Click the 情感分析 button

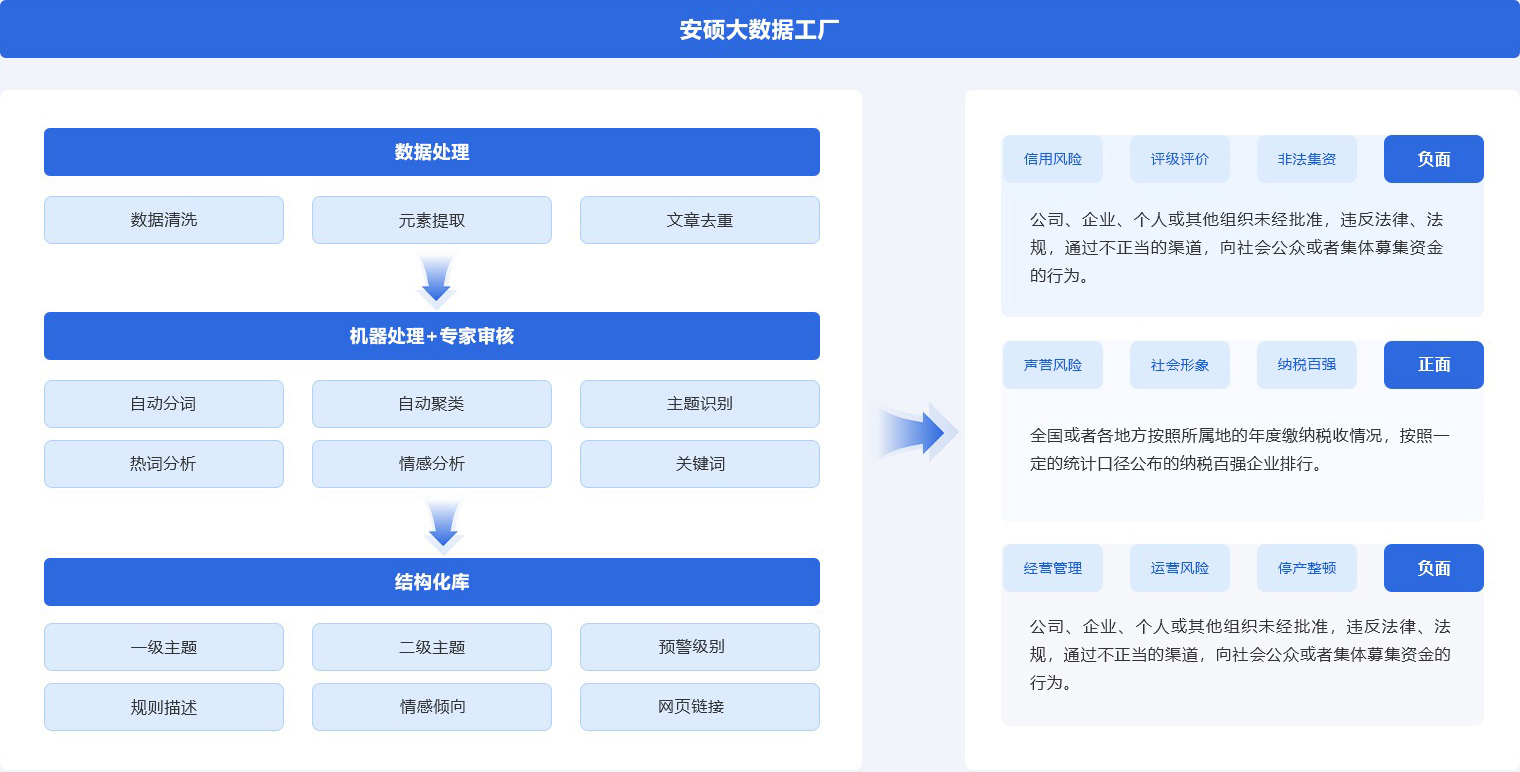point(431,464)
